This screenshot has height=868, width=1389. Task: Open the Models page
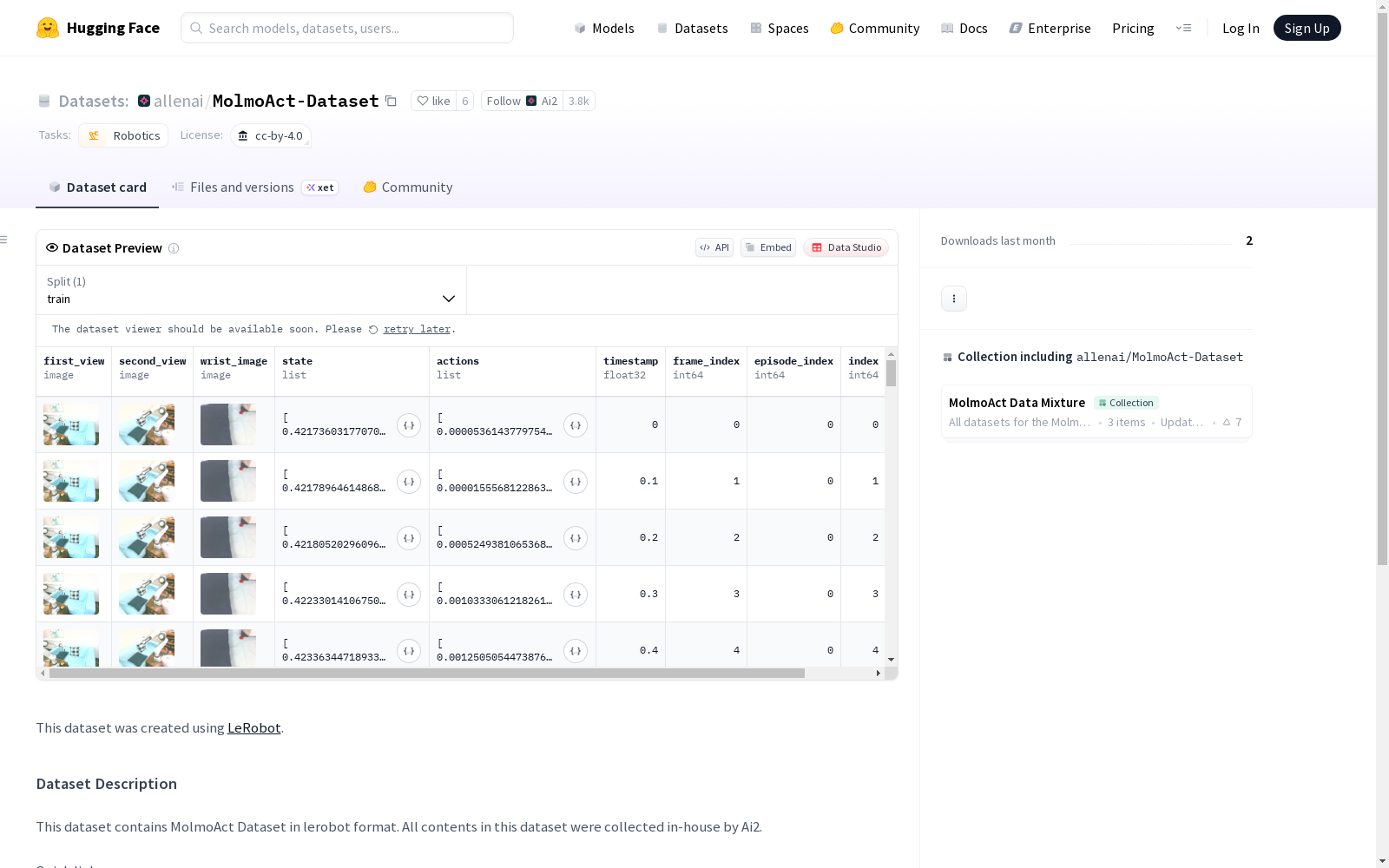[604, 28]
